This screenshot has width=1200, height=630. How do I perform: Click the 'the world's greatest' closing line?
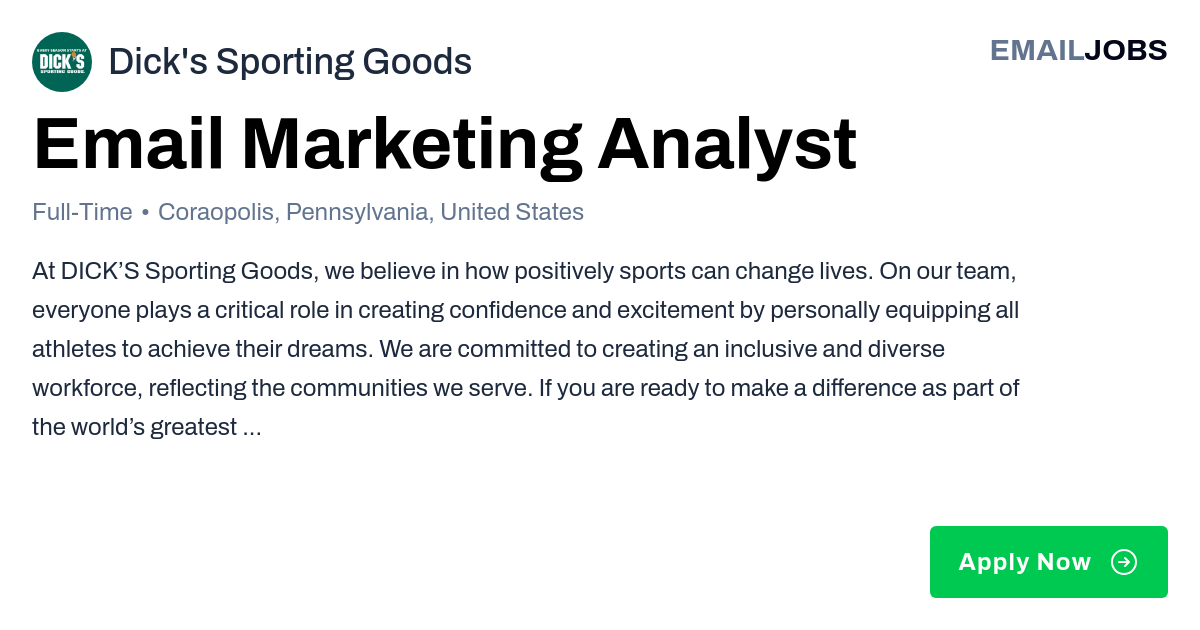coord(134,428)
